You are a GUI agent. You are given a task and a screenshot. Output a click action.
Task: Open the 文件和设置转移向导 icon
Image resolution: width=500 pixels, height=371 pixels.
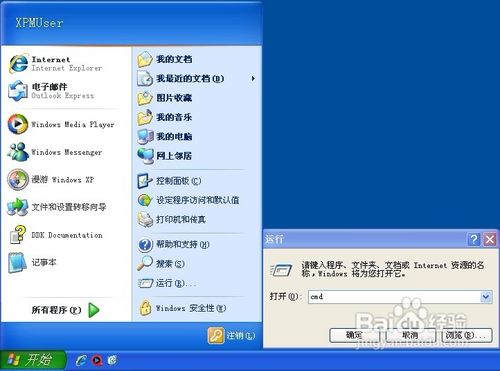pos(18,207)
